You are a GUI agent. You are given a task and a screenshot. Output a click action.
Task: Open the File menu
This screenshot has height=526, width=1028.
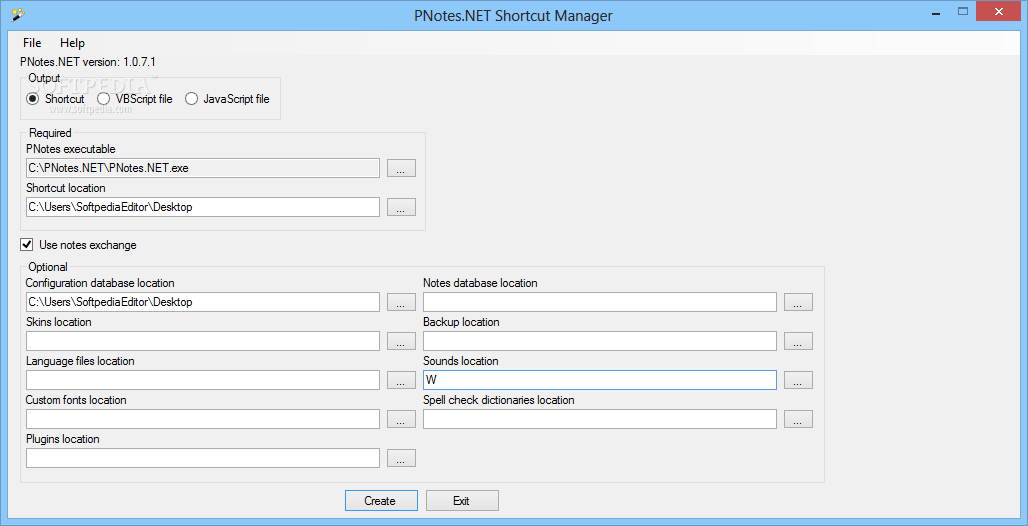point(31,43)
